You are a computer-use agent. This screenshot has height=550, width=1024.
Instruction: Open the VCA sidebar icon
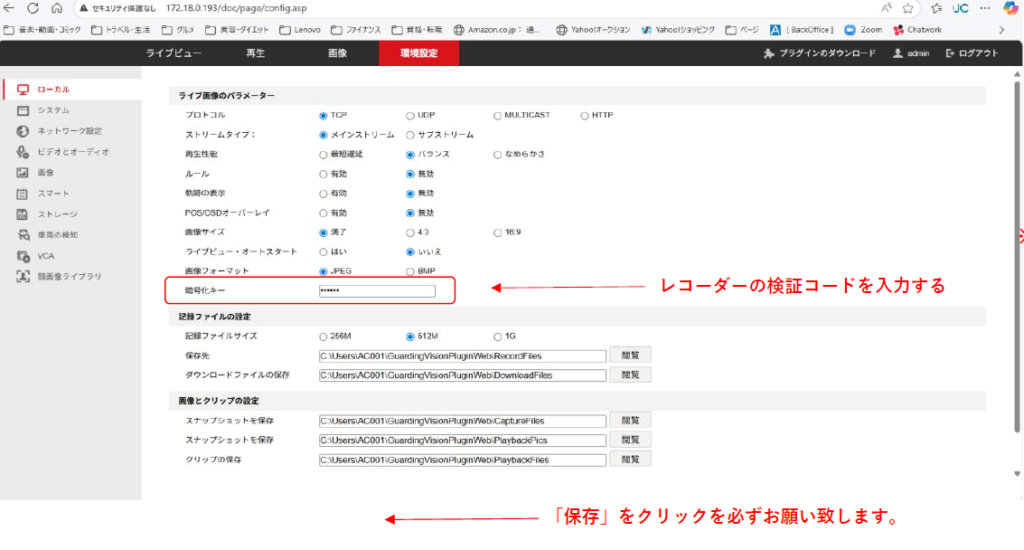(x=23, y=255)
